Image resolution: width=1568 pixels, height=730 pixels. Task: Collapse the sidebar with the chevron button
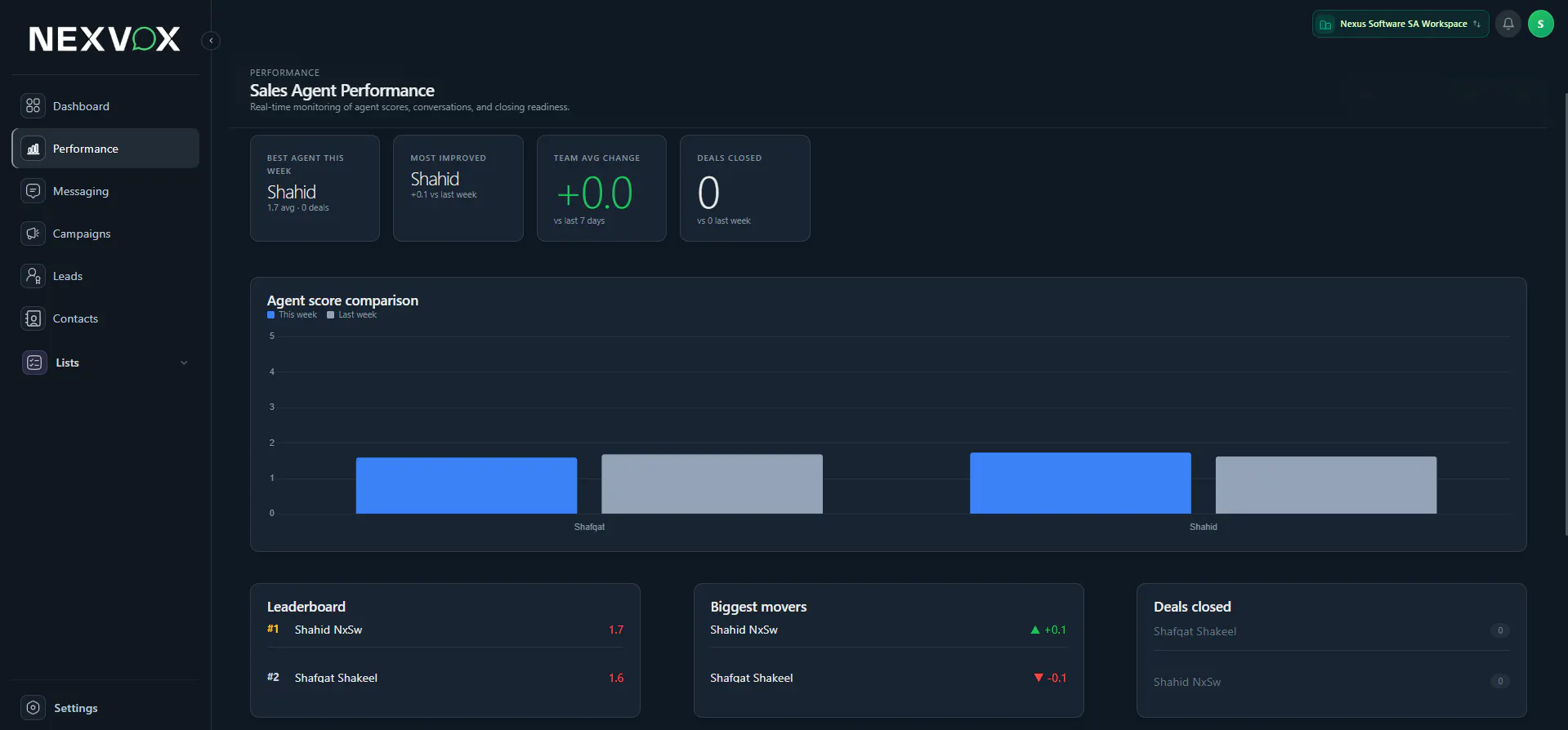(211, 40)
